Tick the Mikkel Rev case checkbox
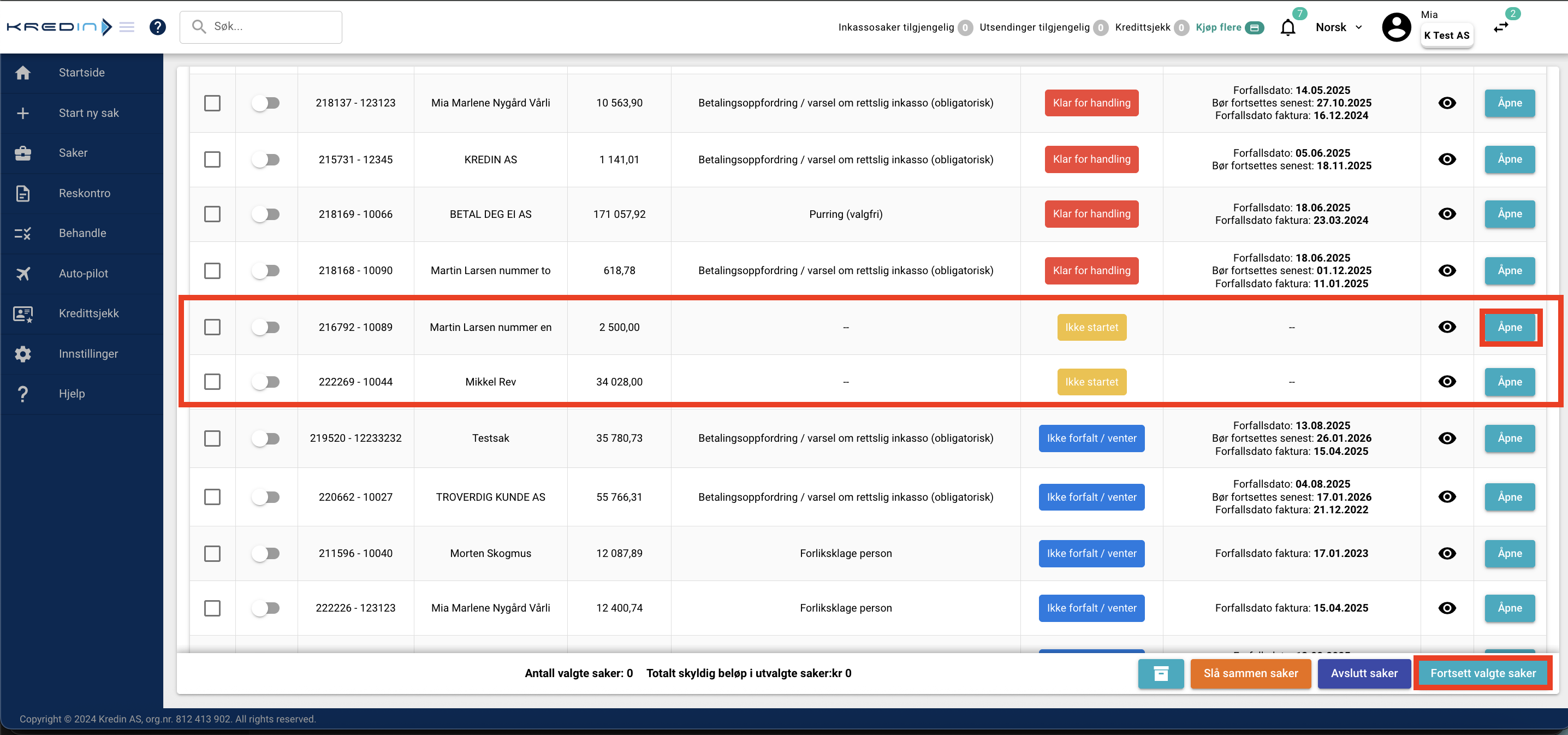The width and height of the screenshot is (1568, 735). tap(212, 382)
